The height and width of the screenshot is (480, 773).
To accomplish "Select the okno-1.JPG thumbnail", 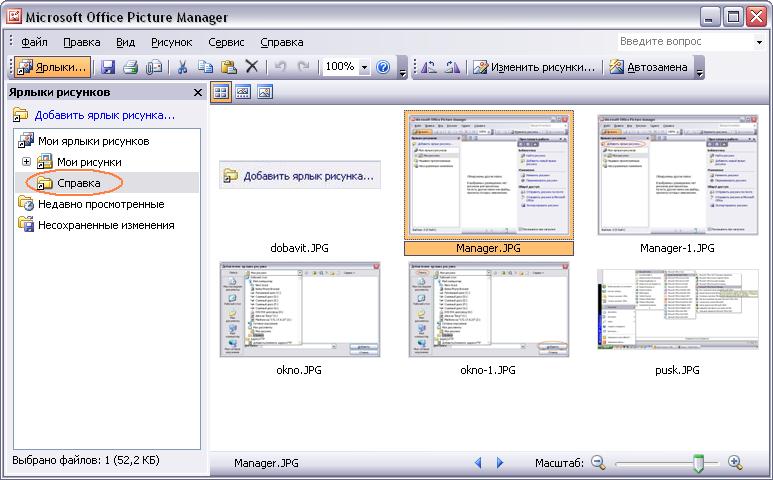I will (x=489, y=309).
